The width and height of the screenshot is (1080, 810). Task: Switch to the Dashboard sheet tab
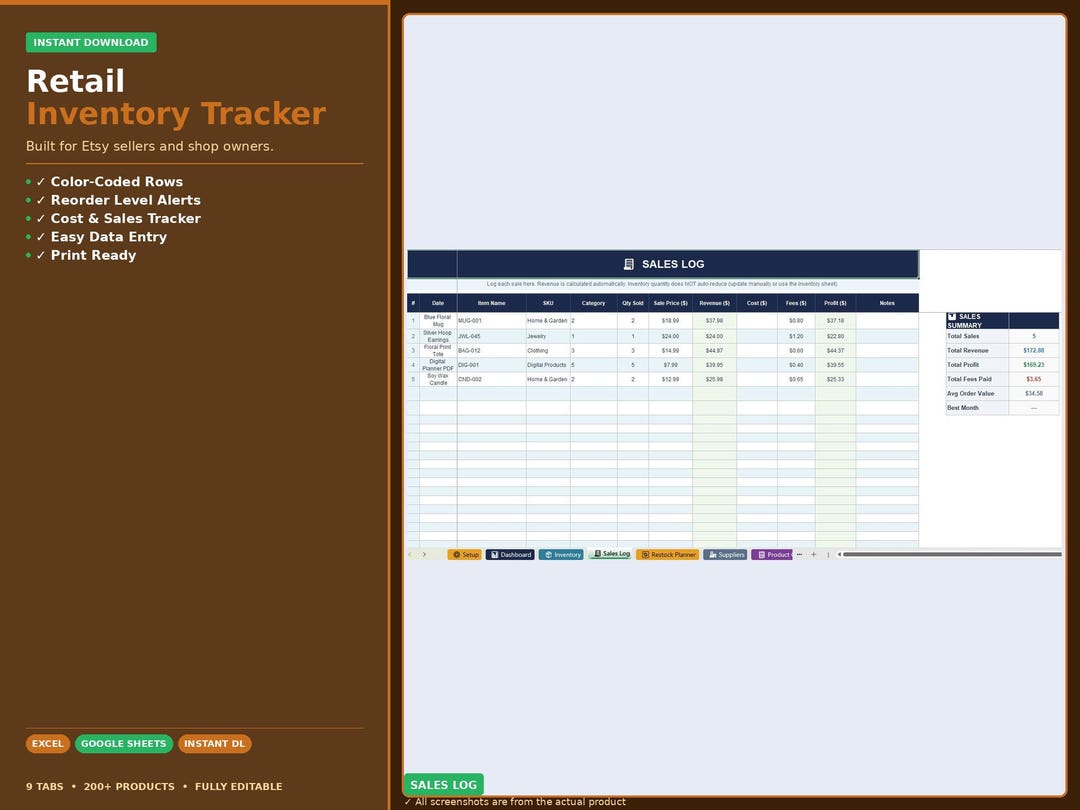click(510, 554)
